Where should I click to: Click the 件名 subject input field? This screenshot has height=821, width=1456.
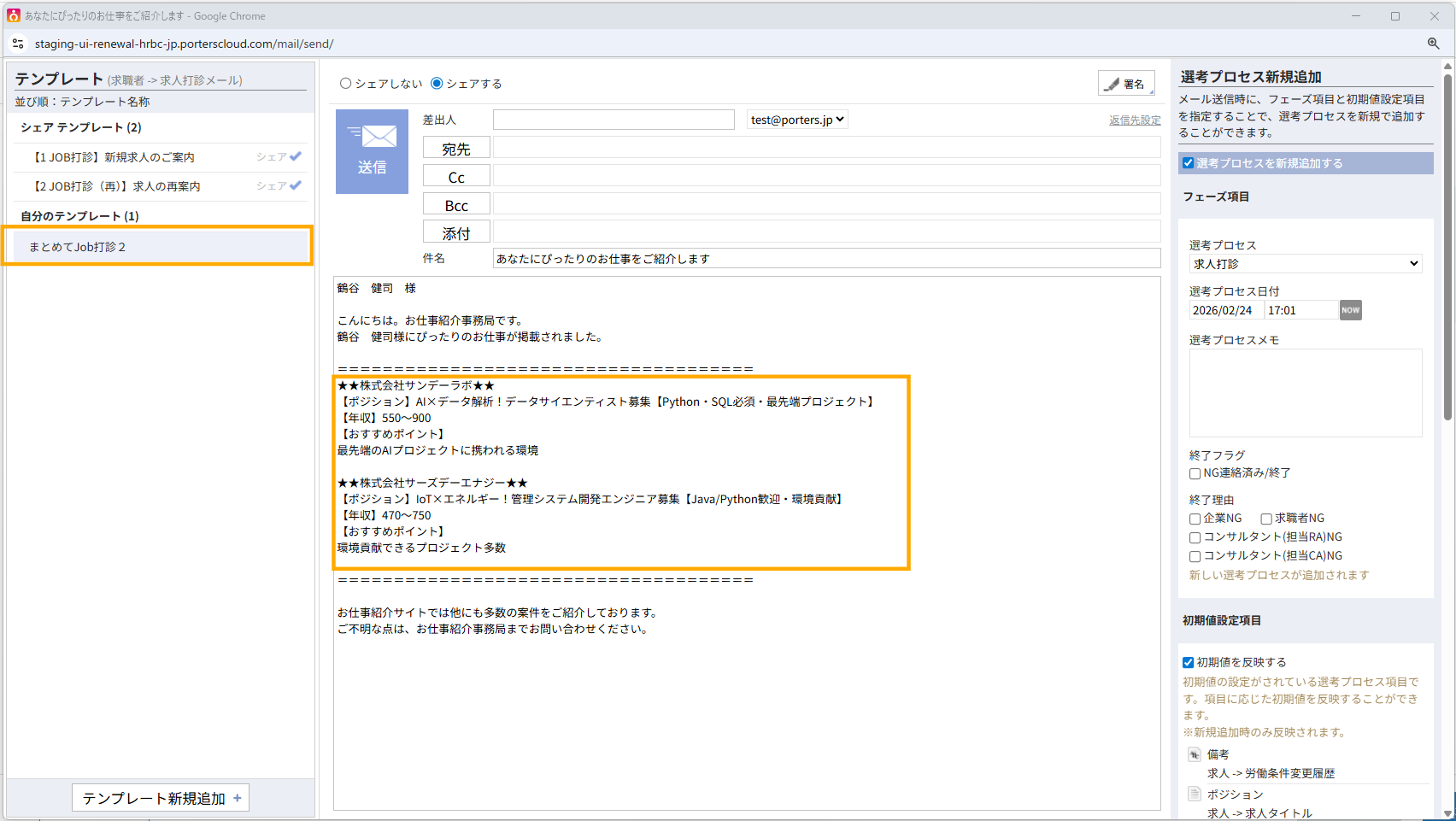click(x=825, y=259)
